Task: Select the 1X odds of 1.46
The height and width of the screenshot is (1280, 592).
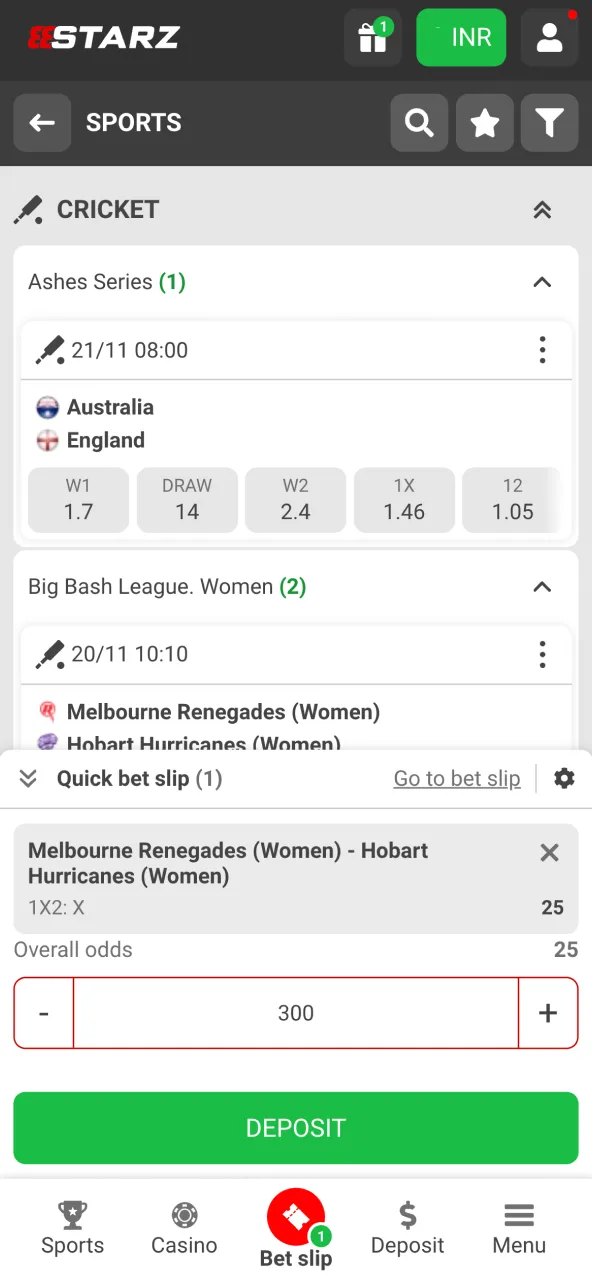Action: pos(404,500)
